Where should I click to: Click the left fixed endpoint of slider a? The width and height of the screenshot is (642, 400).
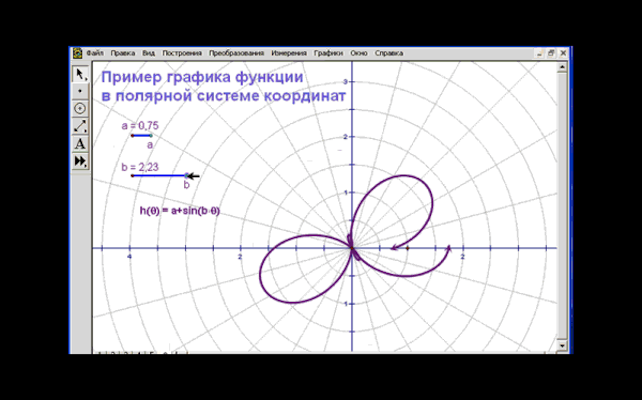click(x=132, y=136)
